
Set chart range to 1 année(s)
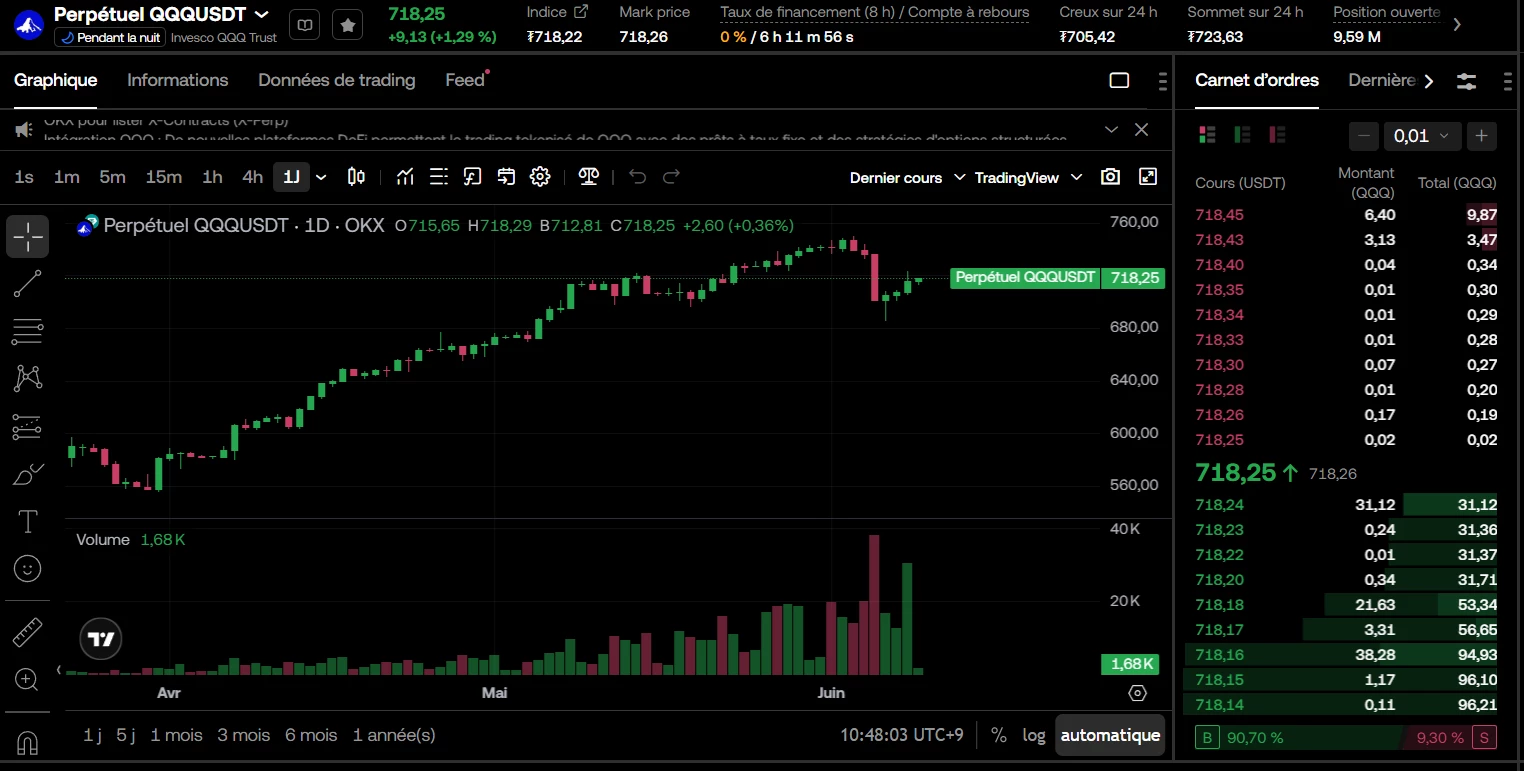point(394,735)
